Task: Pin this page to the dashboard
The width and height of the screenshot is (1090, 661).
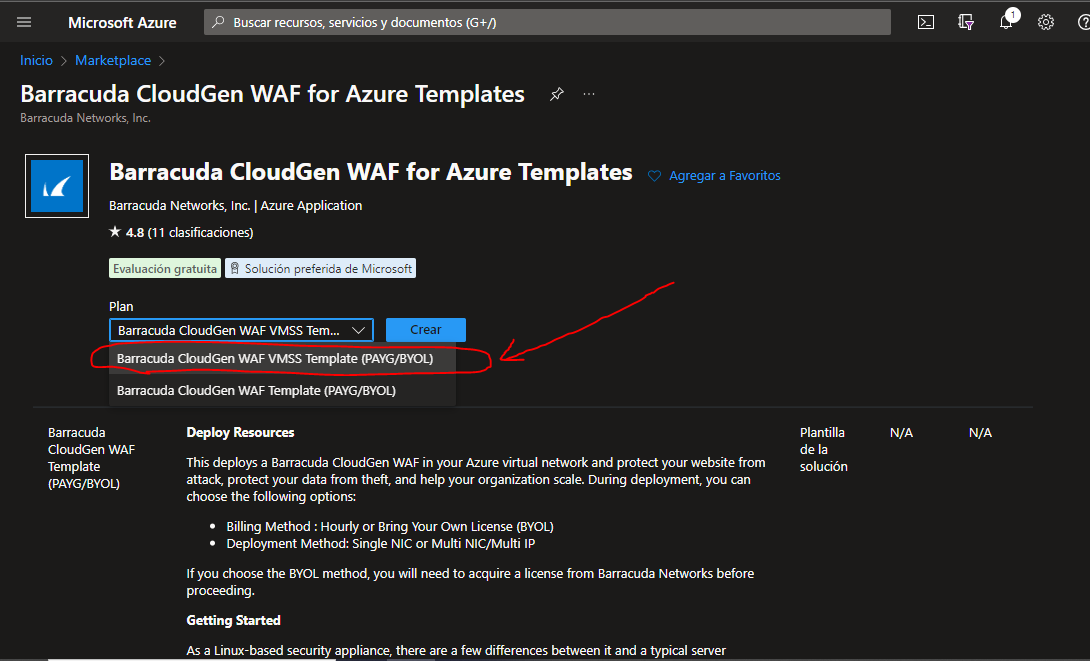Action: tap(556, 93)
